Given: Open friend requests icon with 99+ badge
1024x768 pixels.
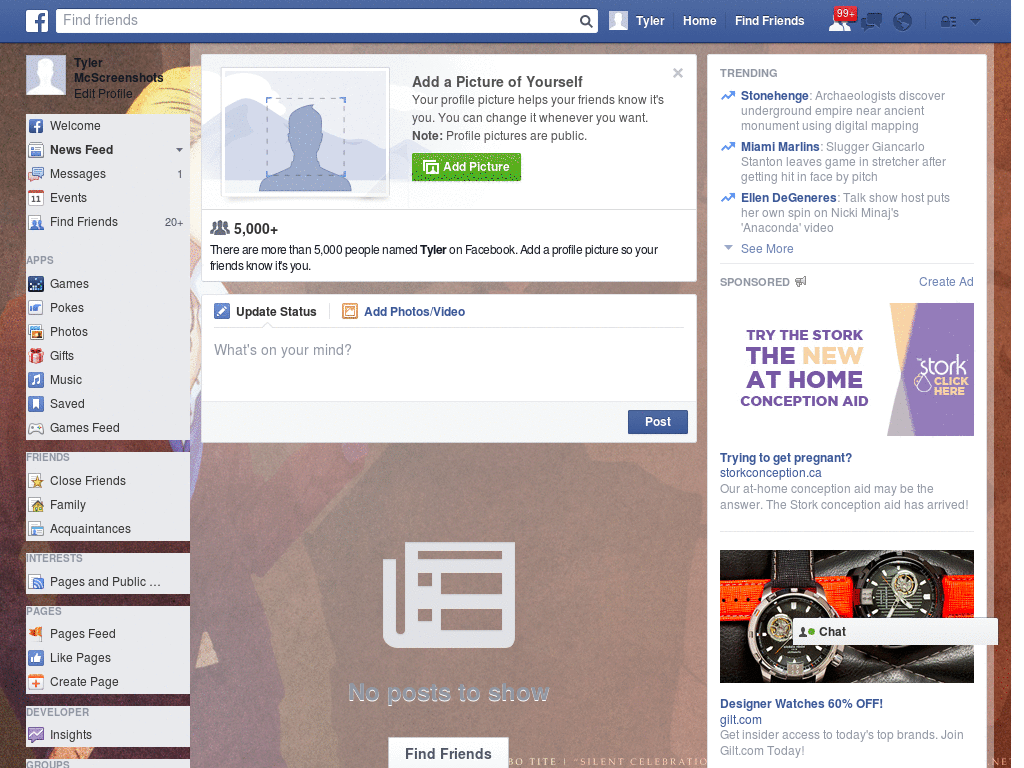Looking at the screenshot, I should point(840,21).
